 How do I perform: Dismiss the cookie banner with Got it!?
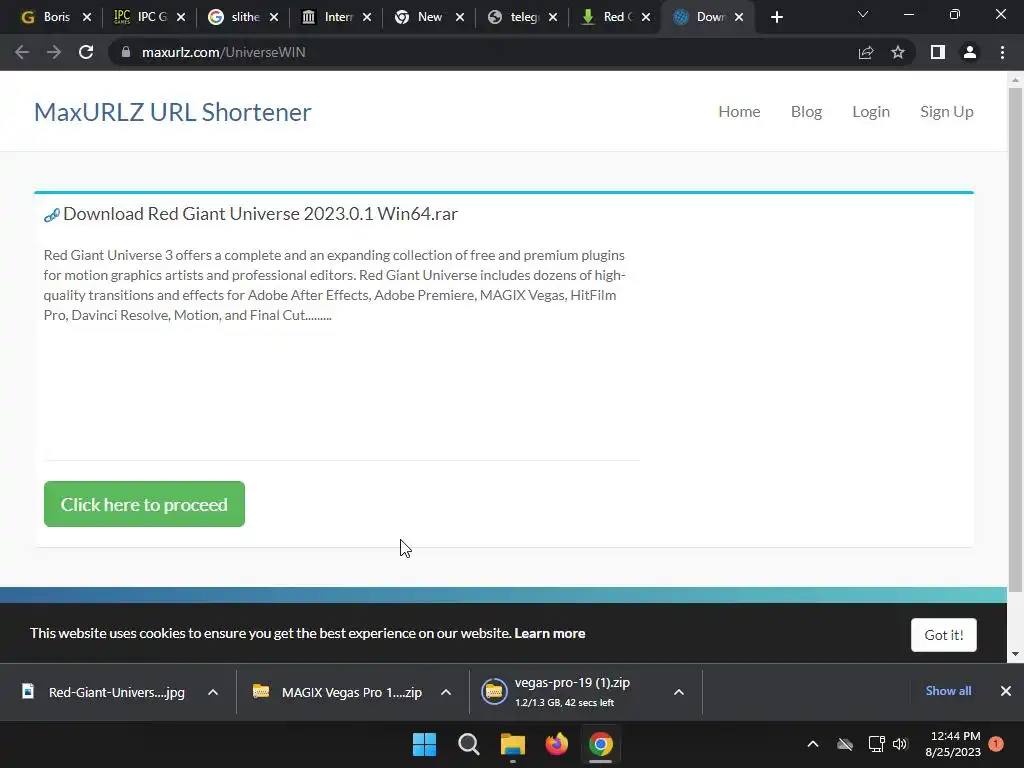click(x=944, y=635)
